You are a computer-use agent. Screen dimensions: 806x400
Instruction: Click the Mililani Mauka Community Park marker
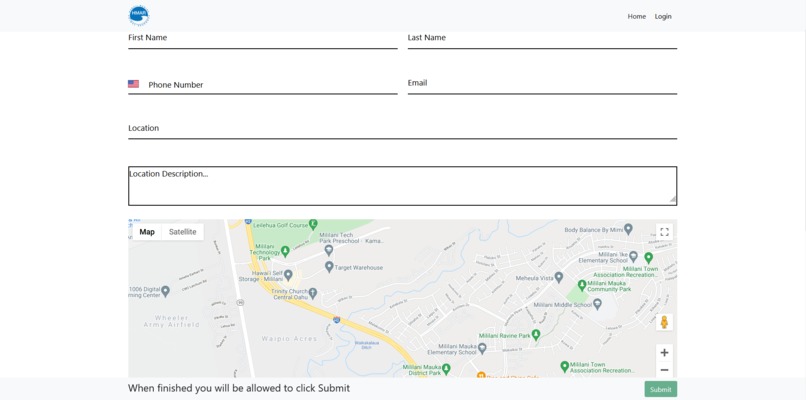(x=582, y=284)
